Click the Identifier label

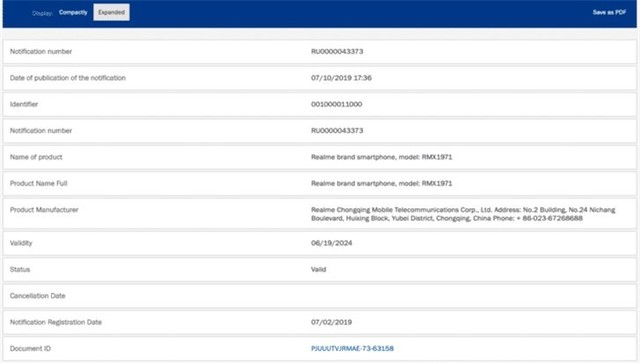(x=24, y=104)
